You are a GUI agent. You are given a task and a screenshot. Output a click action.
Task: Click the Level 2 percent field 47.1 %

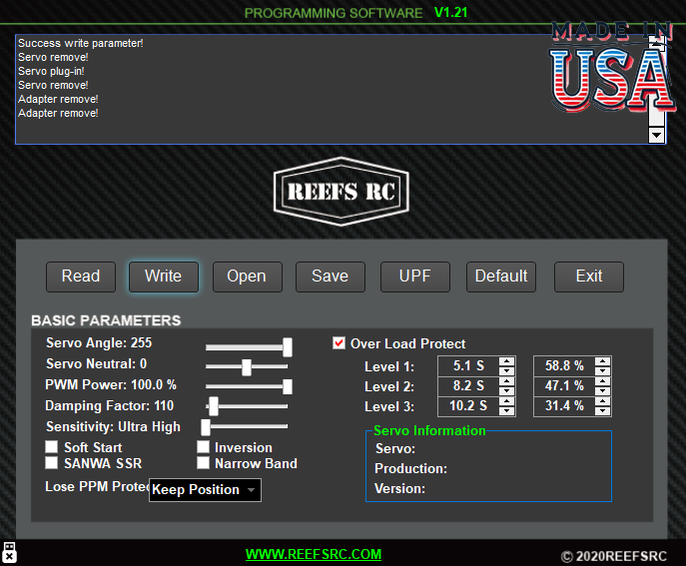pyautogui.click(x=564, y=386)
